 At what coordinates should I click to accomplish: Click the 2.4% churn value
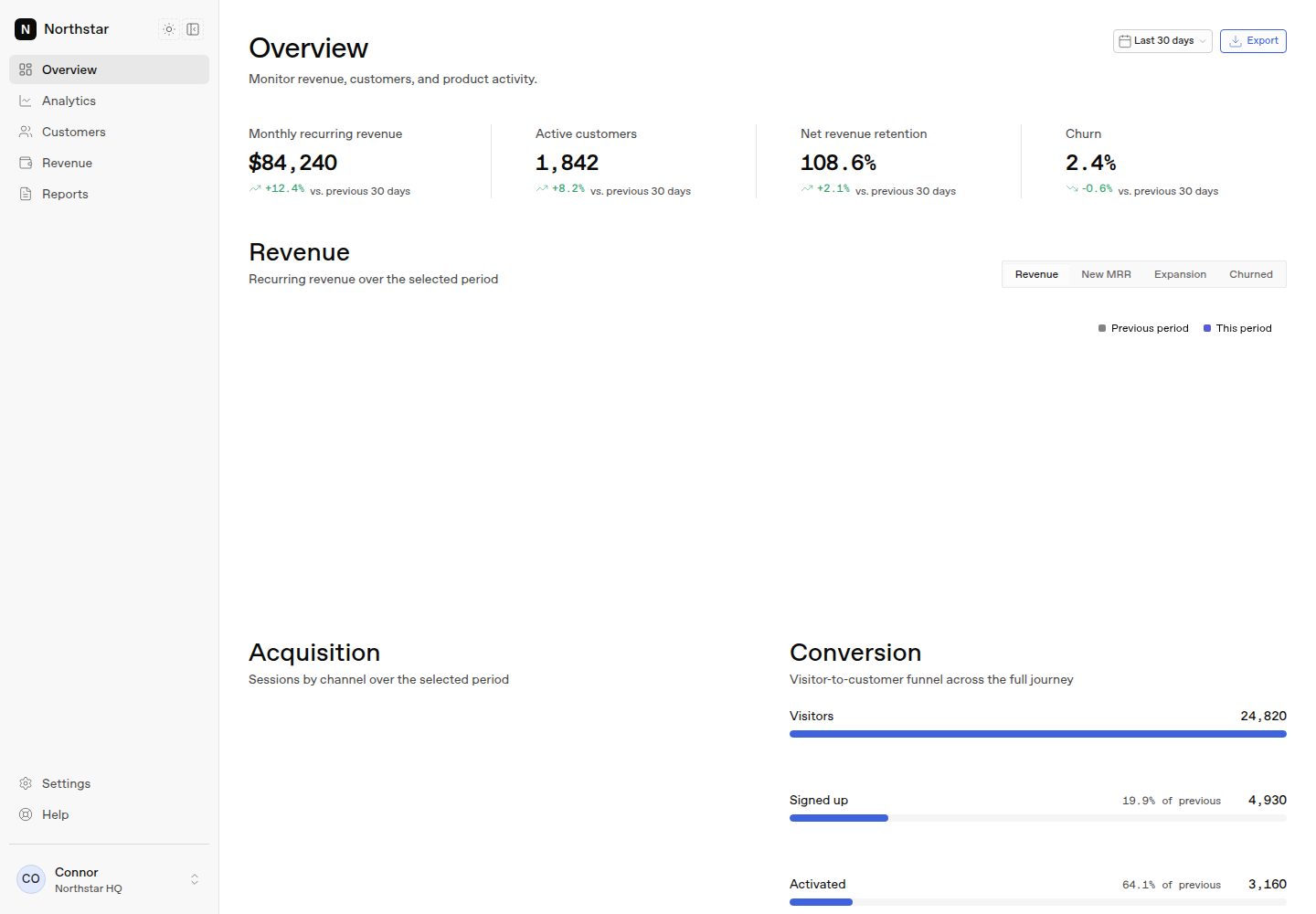pos(1090,163)
